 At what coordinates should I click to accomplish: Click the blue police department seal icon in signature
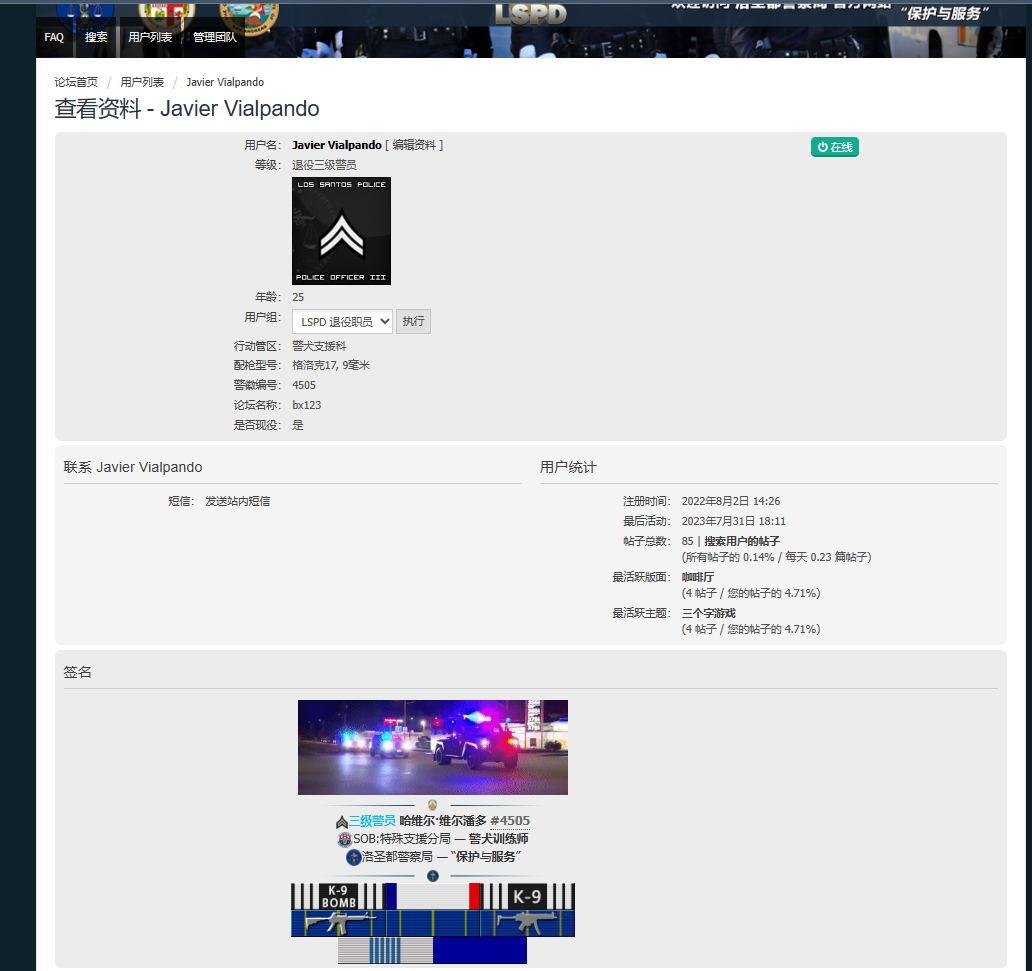(353, 857)
